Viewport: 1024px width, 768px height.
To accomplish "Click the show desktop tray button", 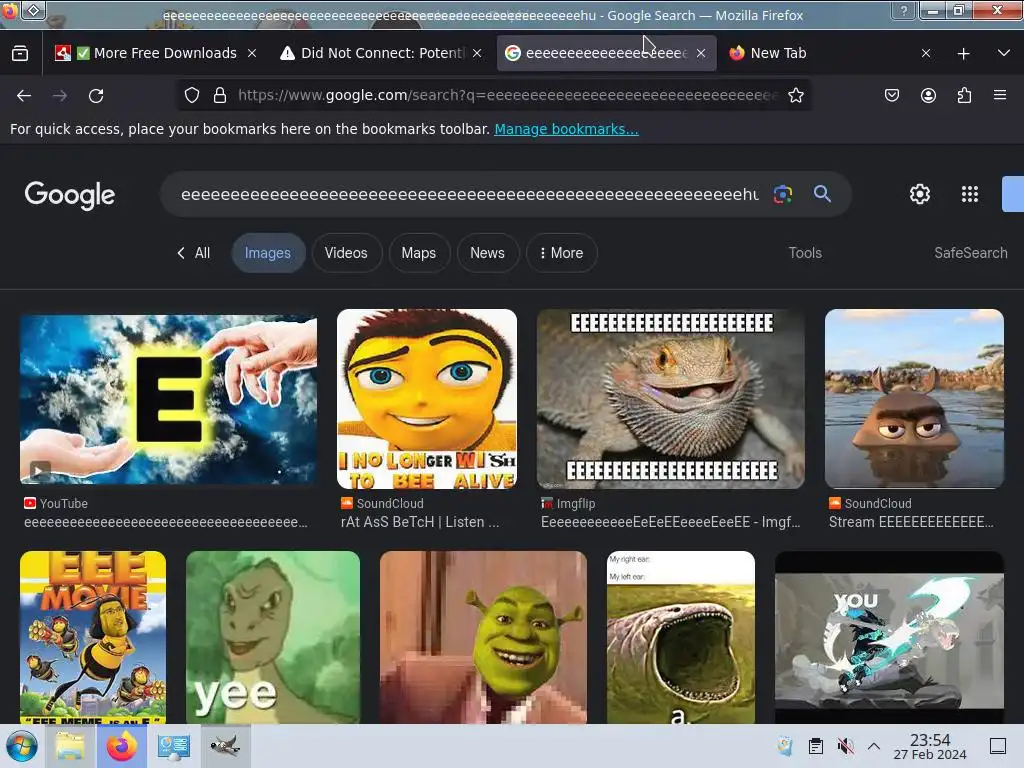I will coord(998,746).
